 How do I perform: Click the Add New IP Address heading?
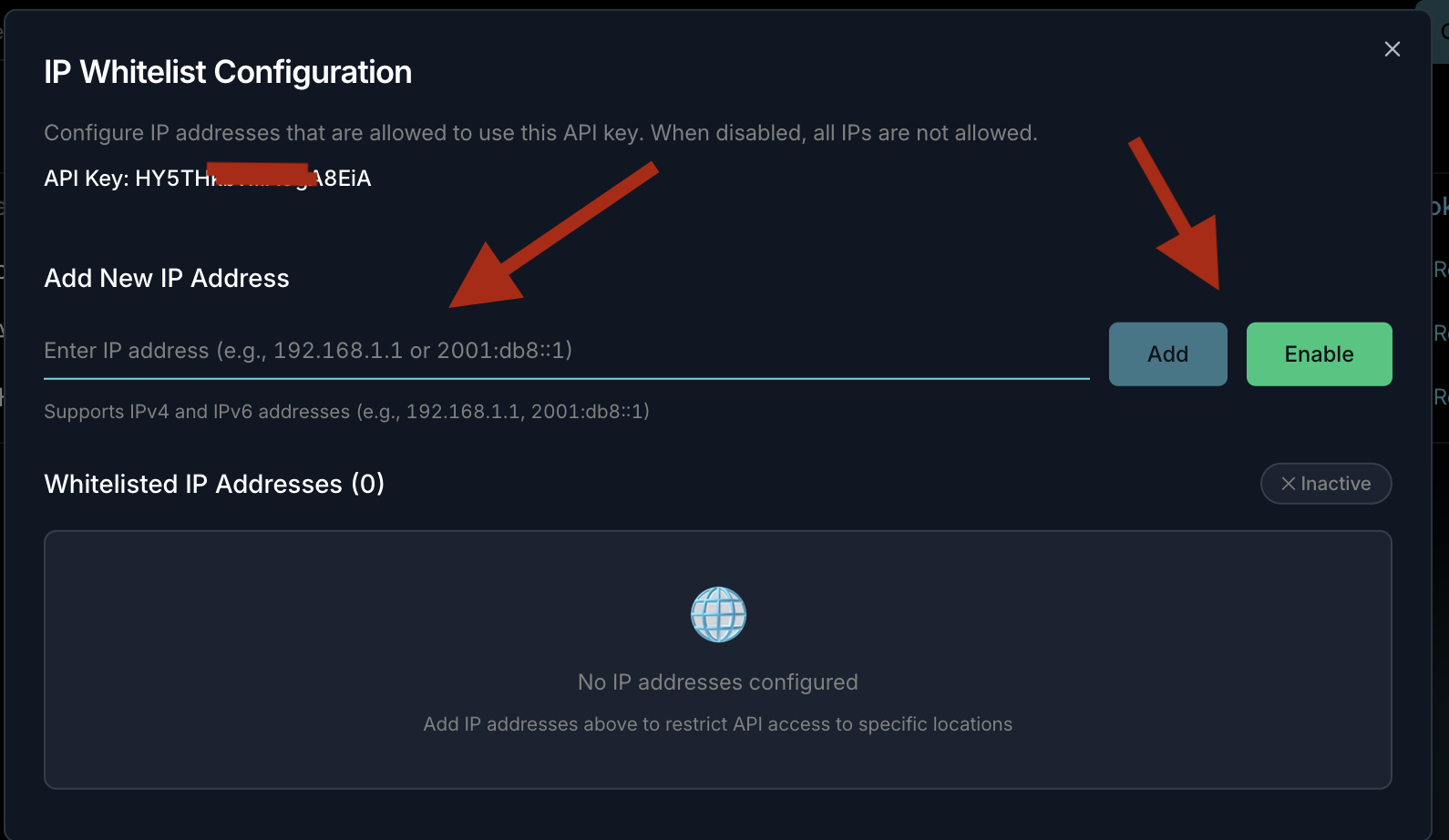click(x=167, y=278)
